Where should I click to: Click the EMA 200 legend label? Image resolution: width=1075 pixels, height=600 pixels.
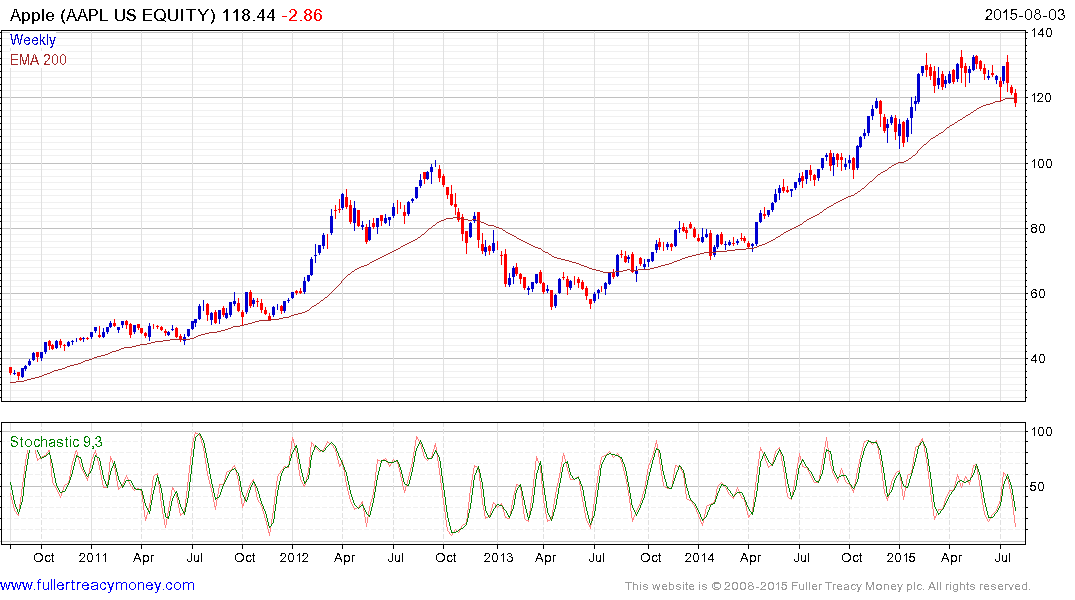tap(38, 60)
